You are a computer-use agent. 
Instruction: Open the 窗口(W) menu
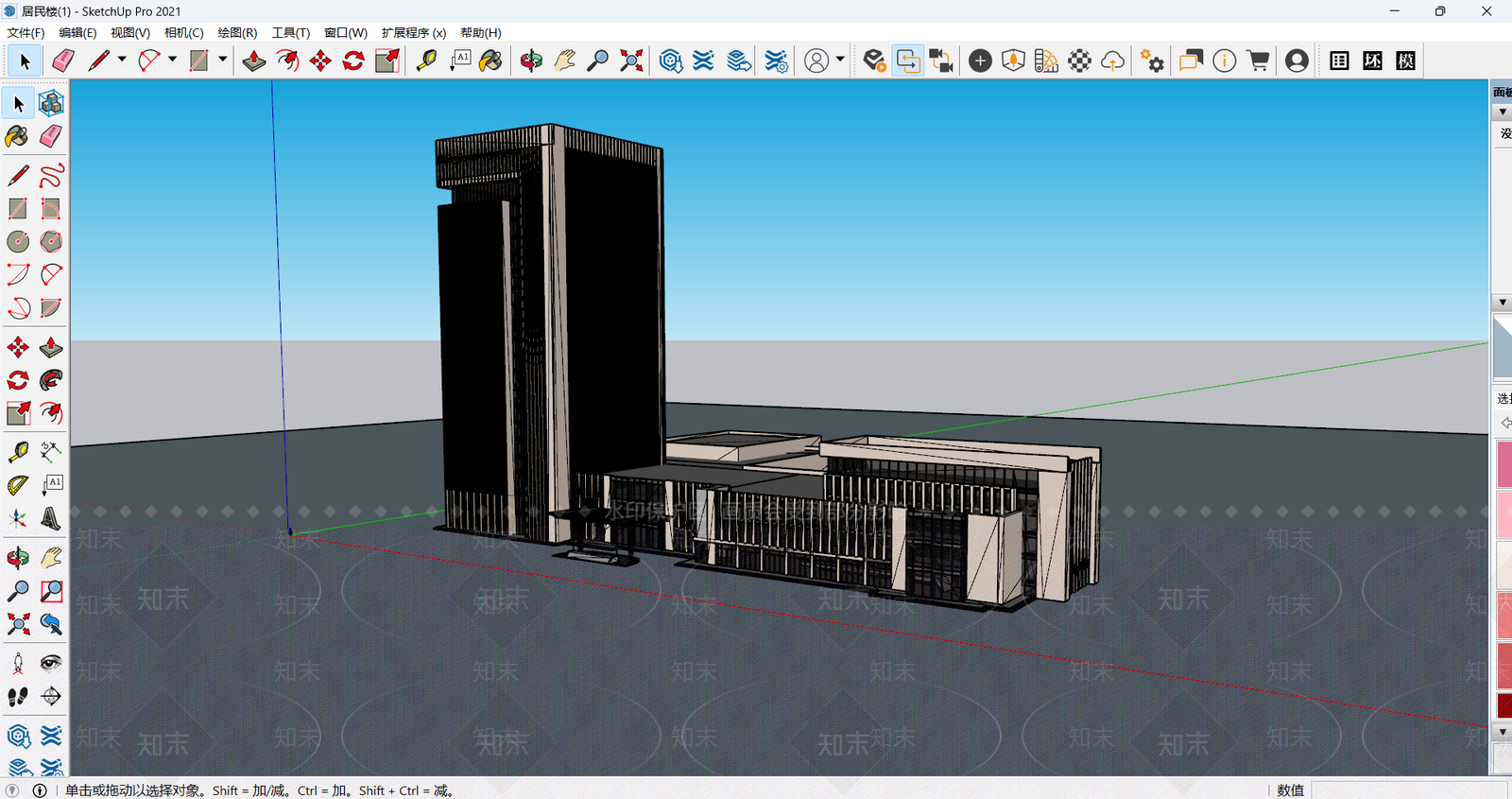click(x=346, y=33)
